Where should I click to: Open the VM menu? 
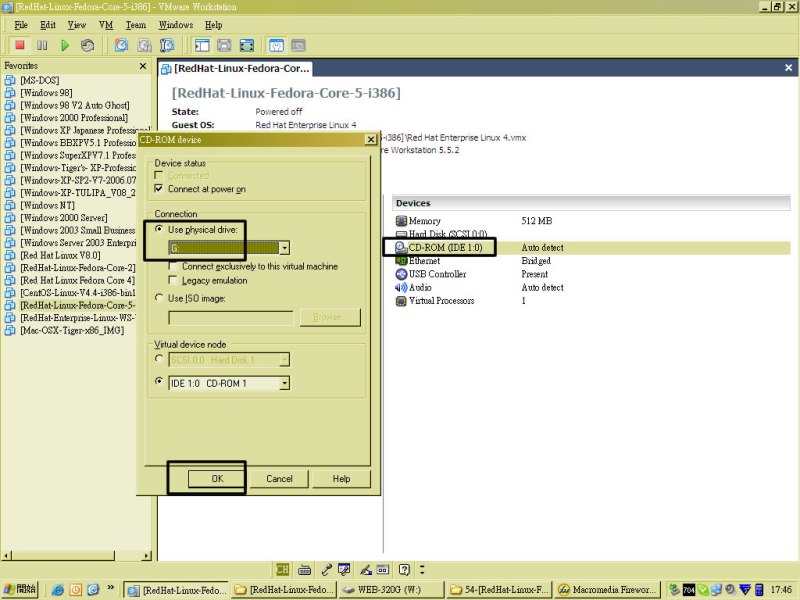click(106, 25)
